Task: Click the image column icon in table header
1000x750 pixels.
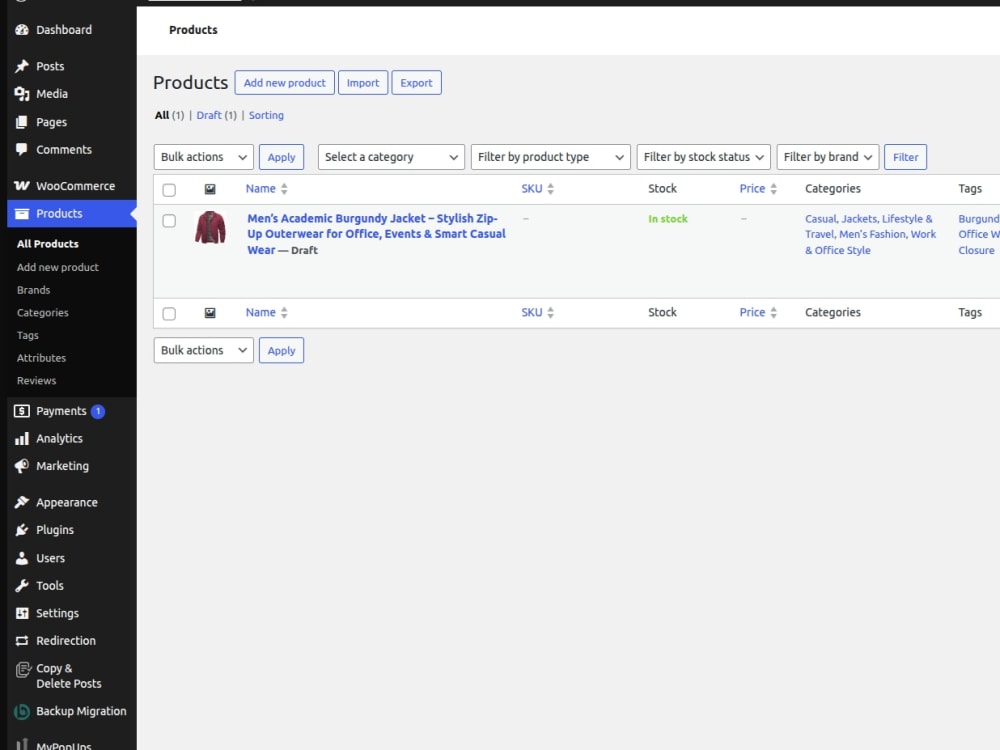Action: click(210, 189)
